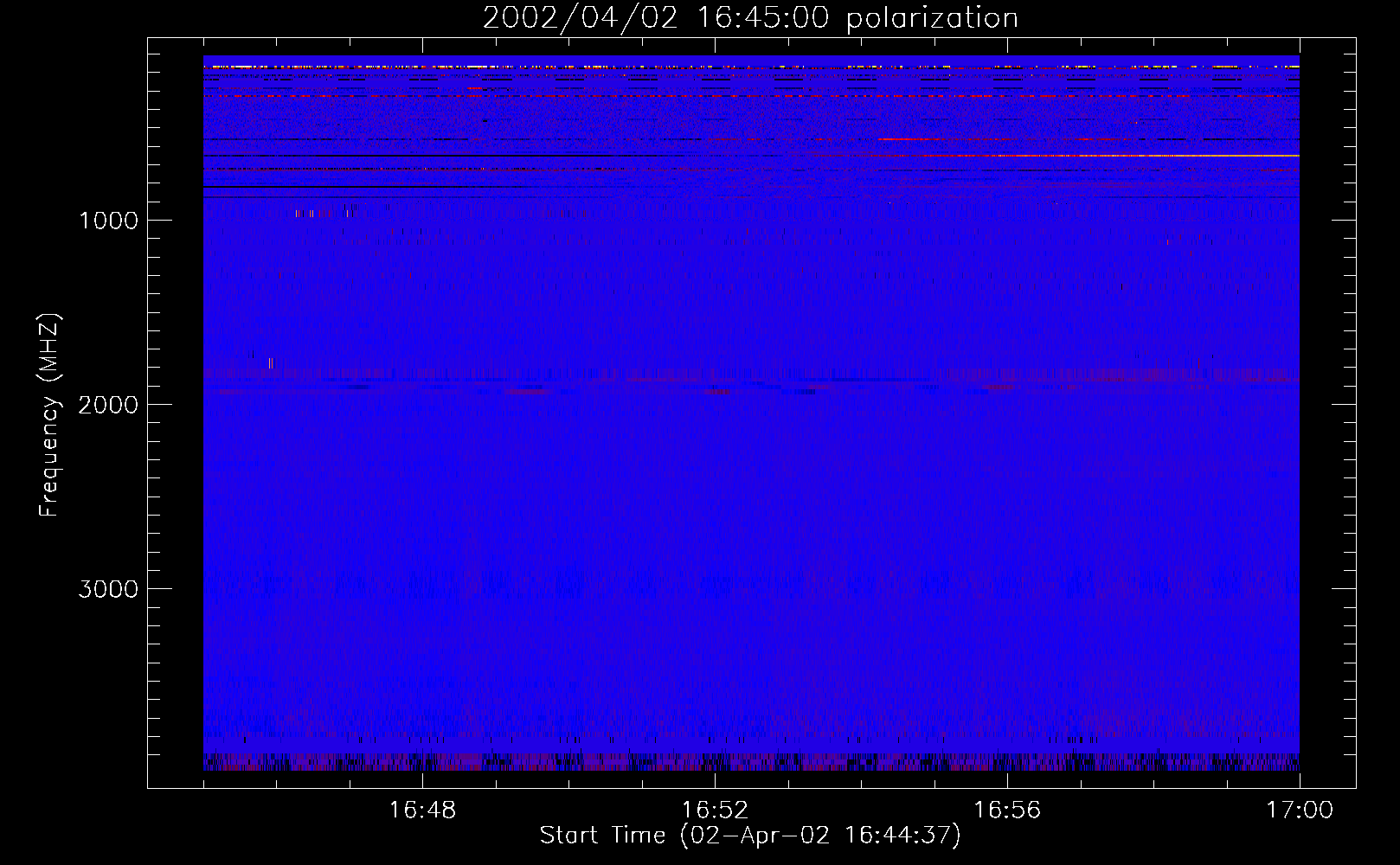Click the "1000" frequency tick label
This screenshot has height=865, width=1400.
pyautogui.click(x=108, y=221)
